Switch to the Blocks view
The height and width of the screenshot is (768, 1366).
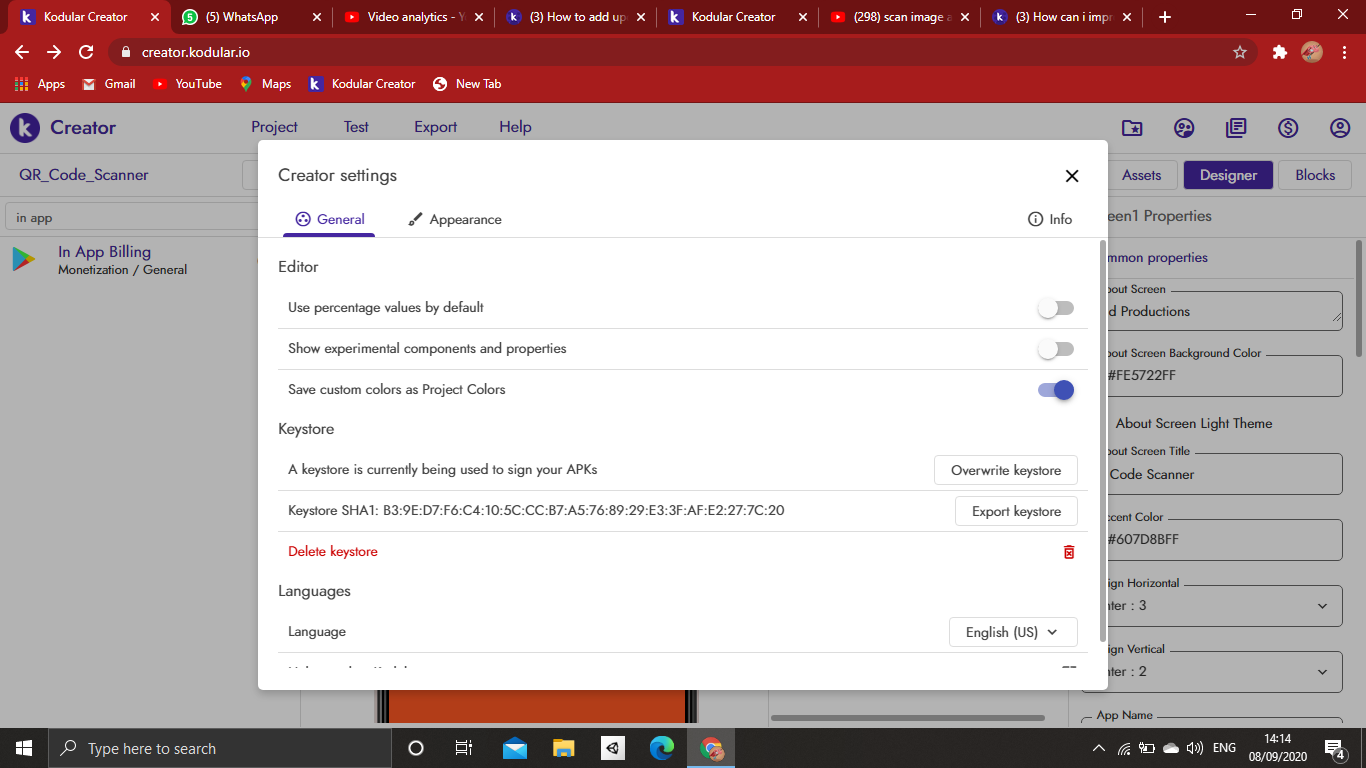(x=1315, y=175)
